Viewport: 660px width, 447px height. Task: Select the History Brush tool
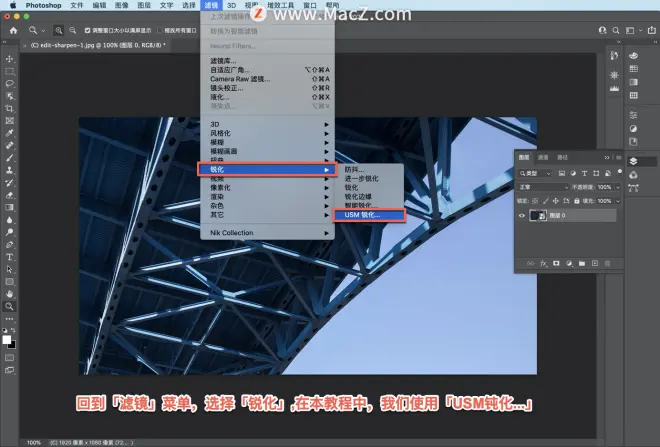pos(9,183)
